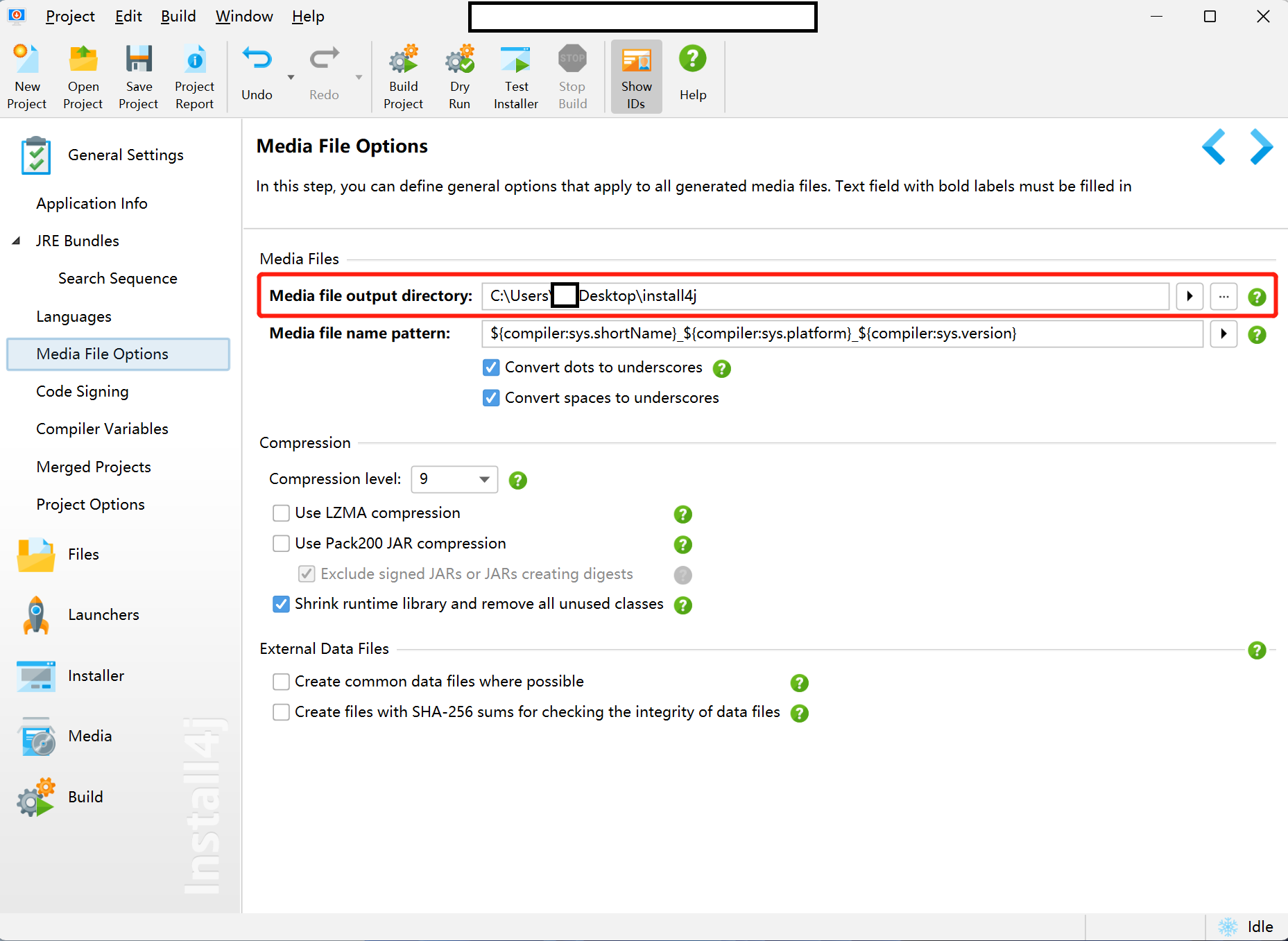Show help for media file output directory

click(x=1257, y=297)
